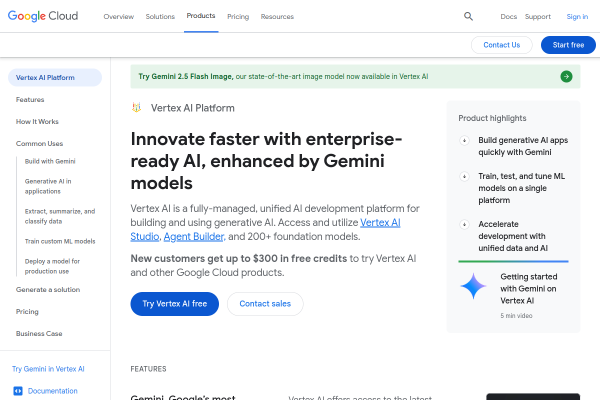600x400 pixels.
Task: Click icon beside Build generative AI apps
Action: tap(465, 141)
